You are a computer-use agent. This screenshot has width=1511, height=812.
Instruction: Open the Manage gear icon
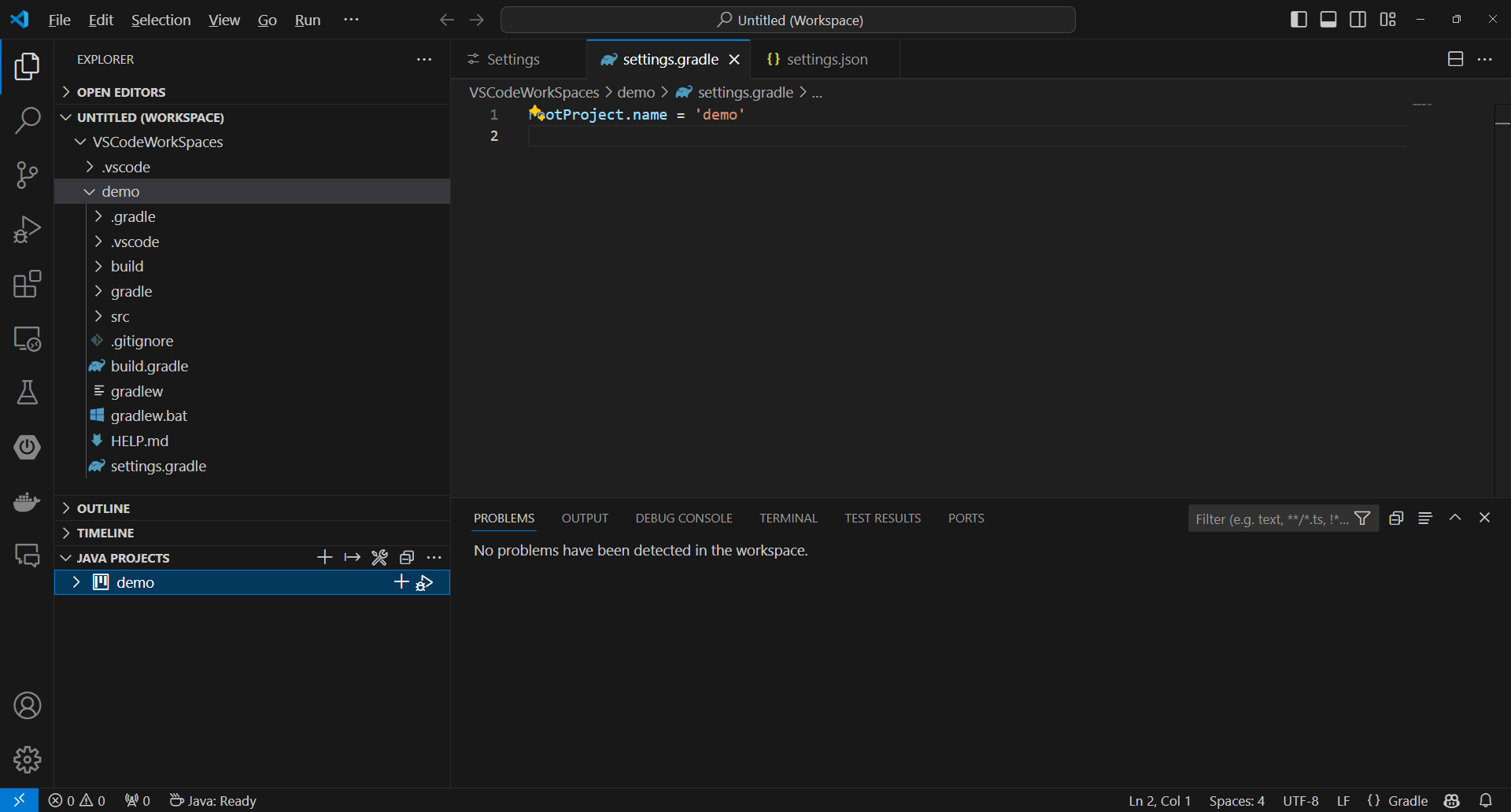(x=28, y=759)
